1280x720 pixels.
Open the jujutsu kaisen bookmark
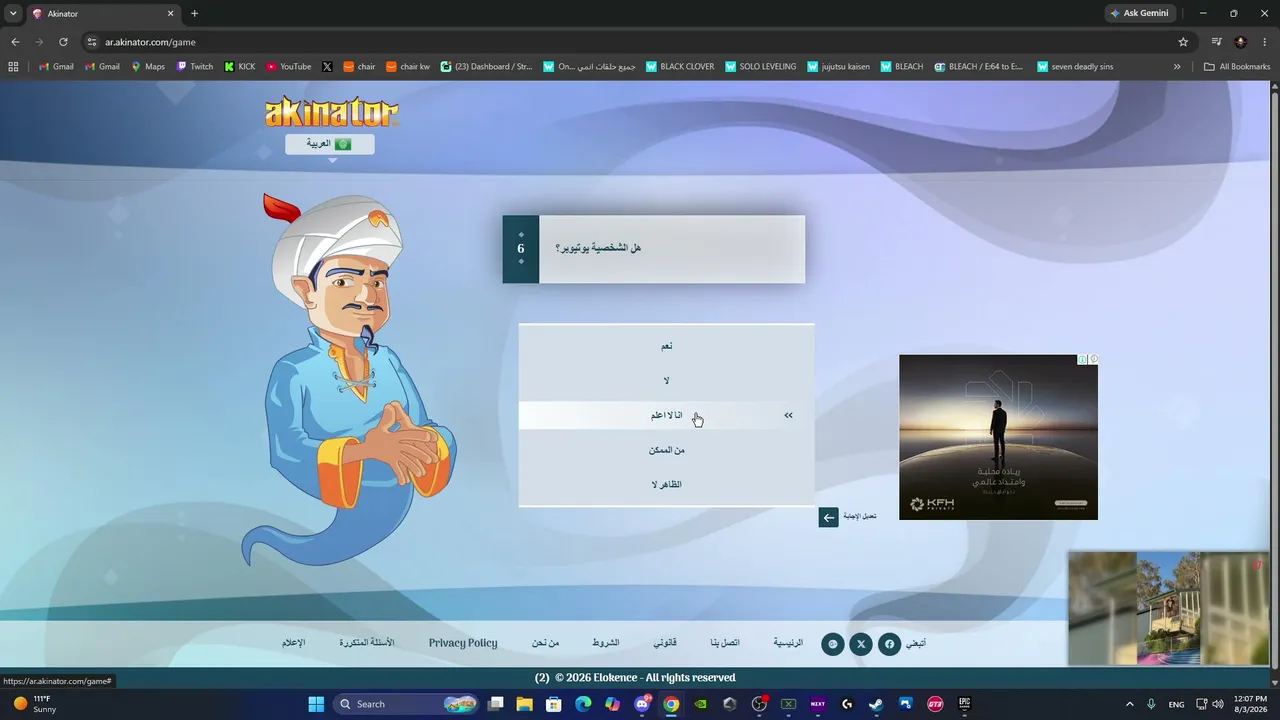839,67
